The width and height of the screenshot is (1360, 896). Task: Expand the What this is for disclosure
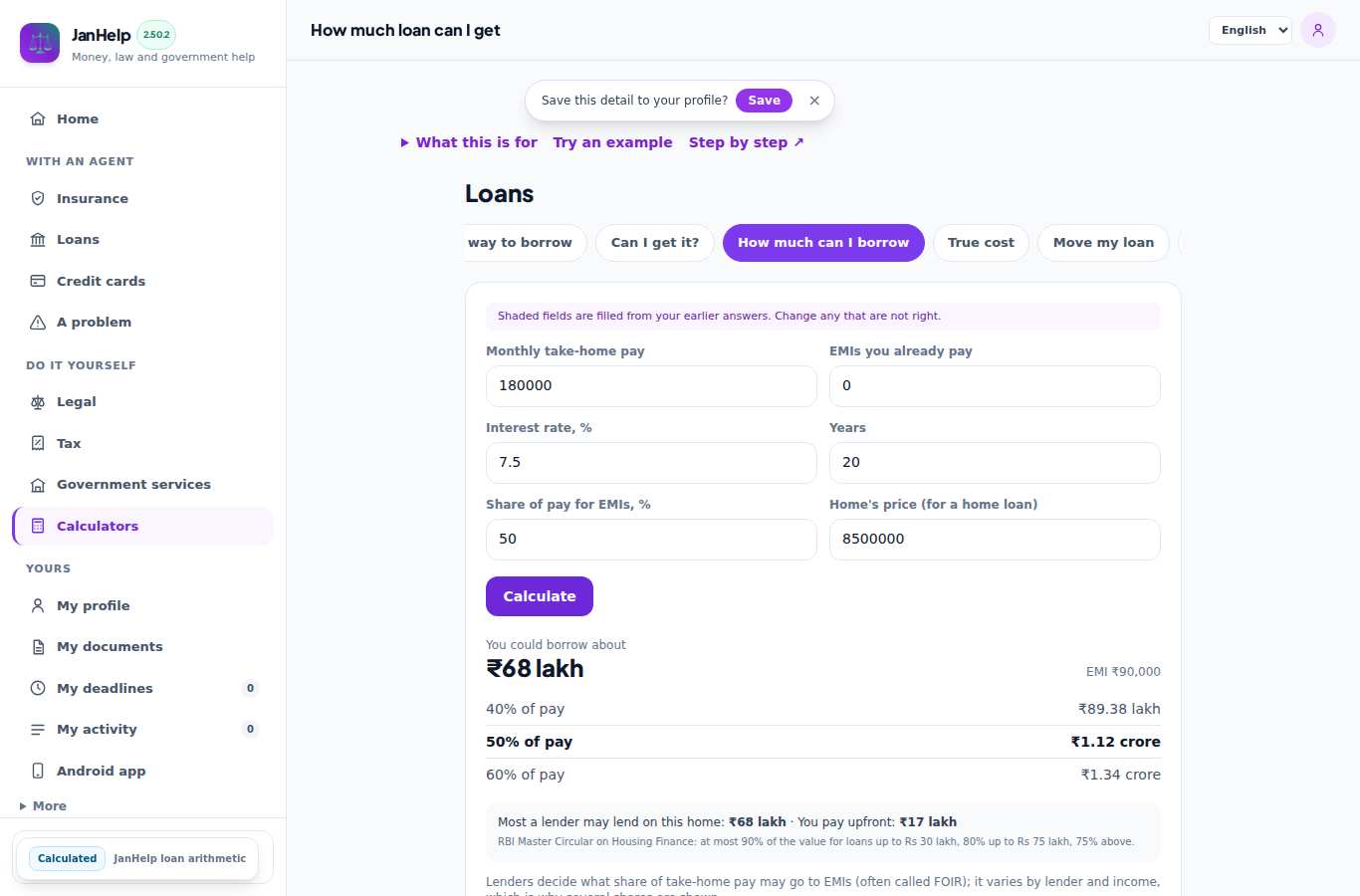[x=469, y=142]
